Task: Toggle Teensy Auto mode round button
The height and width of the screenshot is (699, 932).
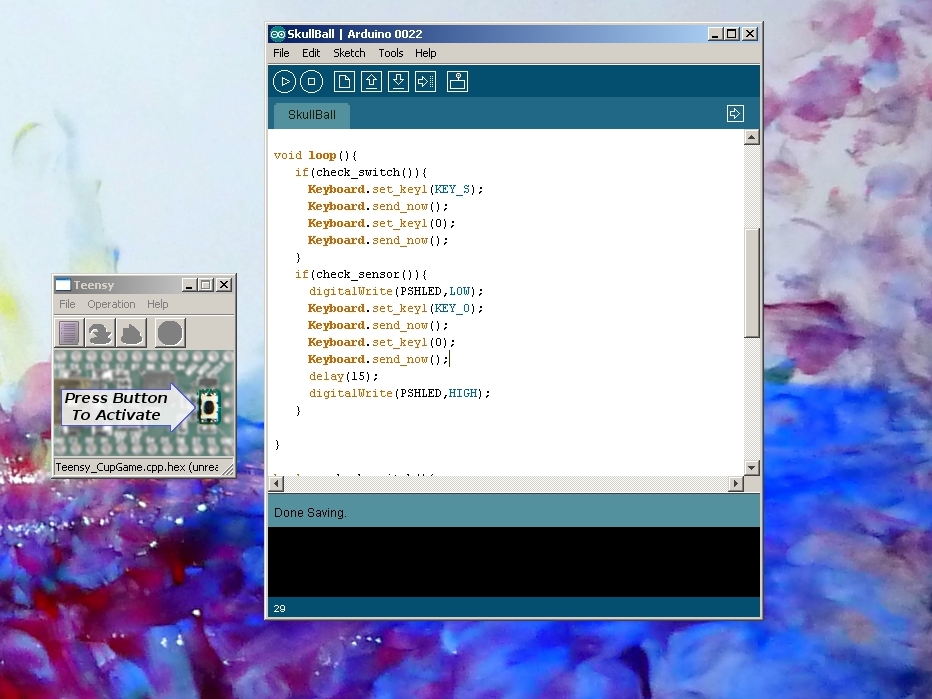Action: pyautogui.click(x=169, y=333)
